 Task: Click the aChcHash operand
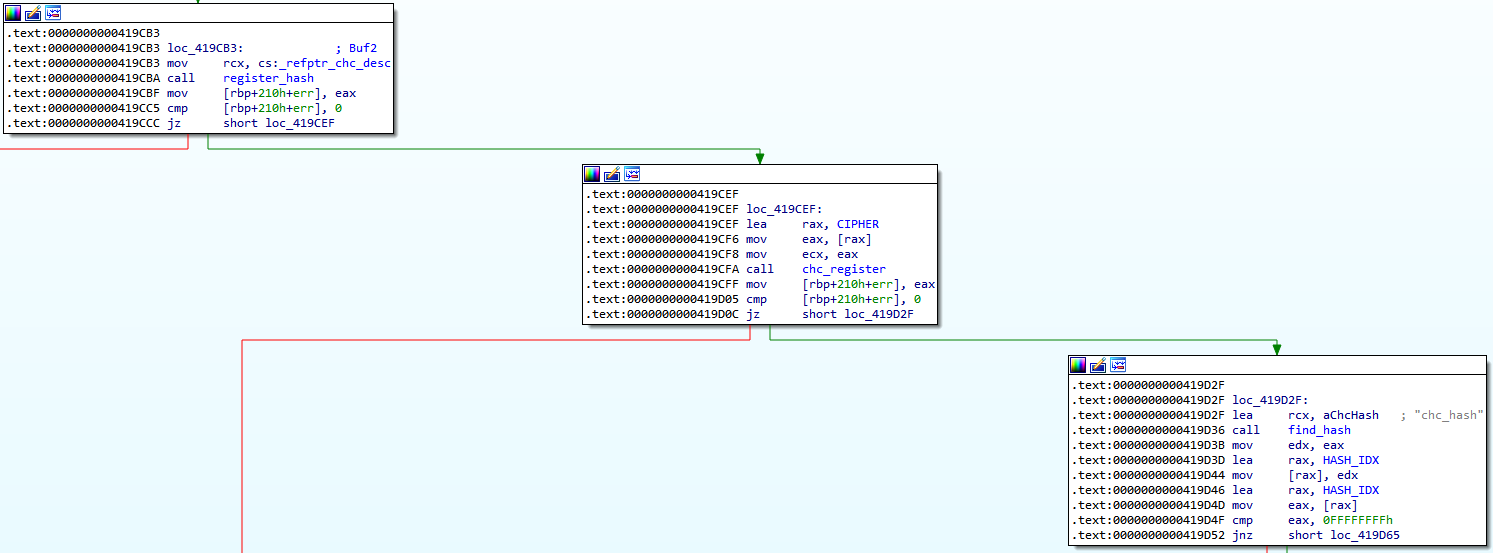tap(1351, 415)
